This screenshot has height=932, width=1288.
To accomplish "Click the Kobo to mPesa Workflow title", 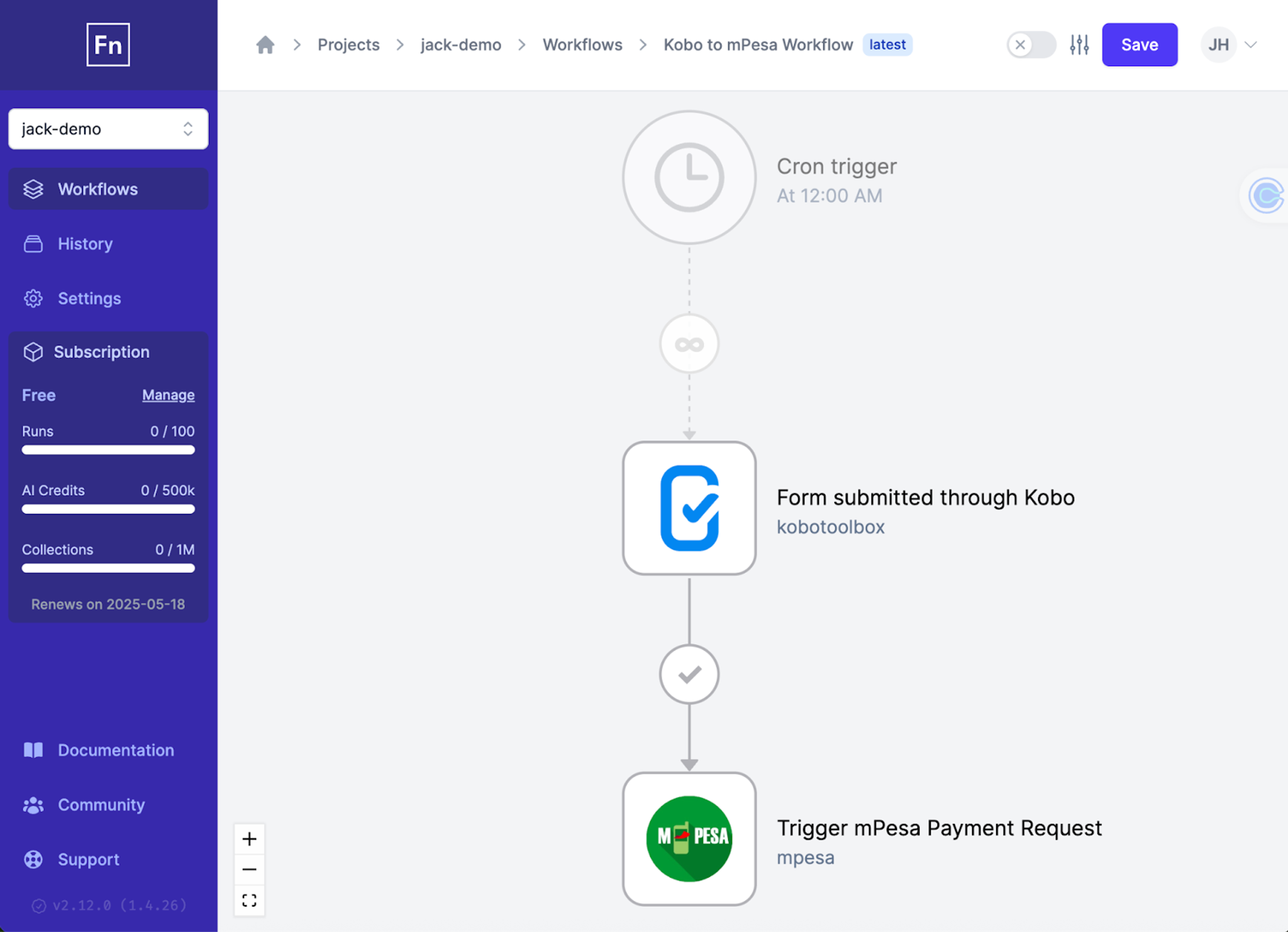I will click(758, 45).
